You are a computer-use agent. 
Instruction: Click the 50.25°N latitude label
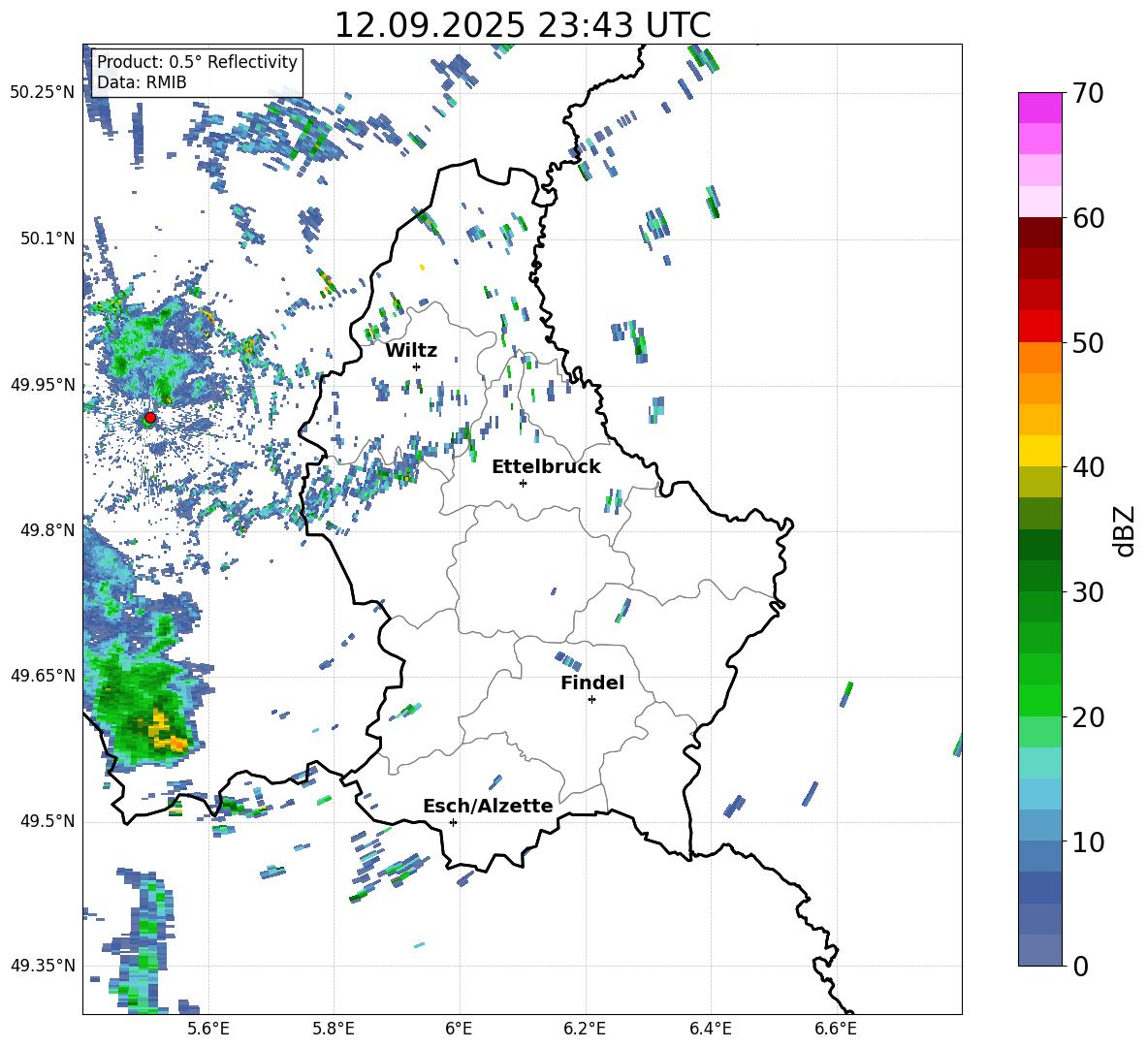click(x=43, y=93)
